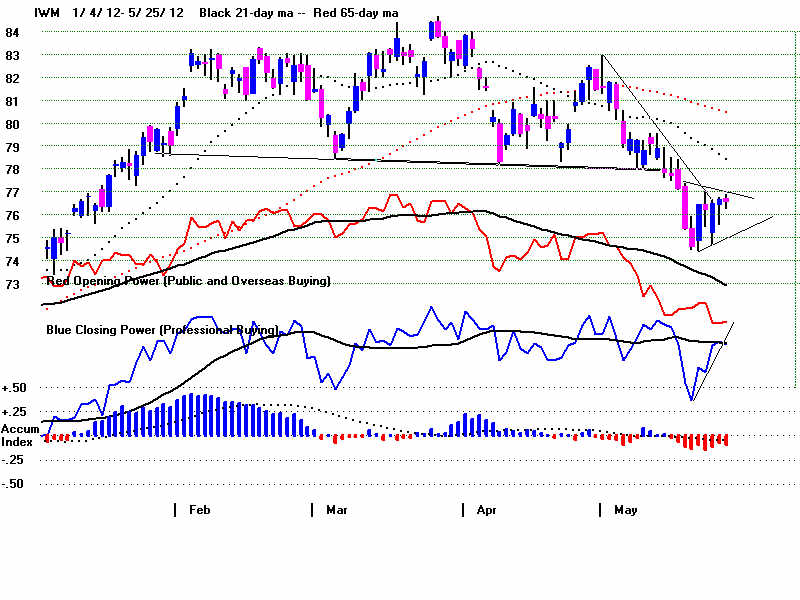Click the date range 1/4/12-5/25/12 text
The width and height of the screenshot is (800, 600).
tap(127, 13)
